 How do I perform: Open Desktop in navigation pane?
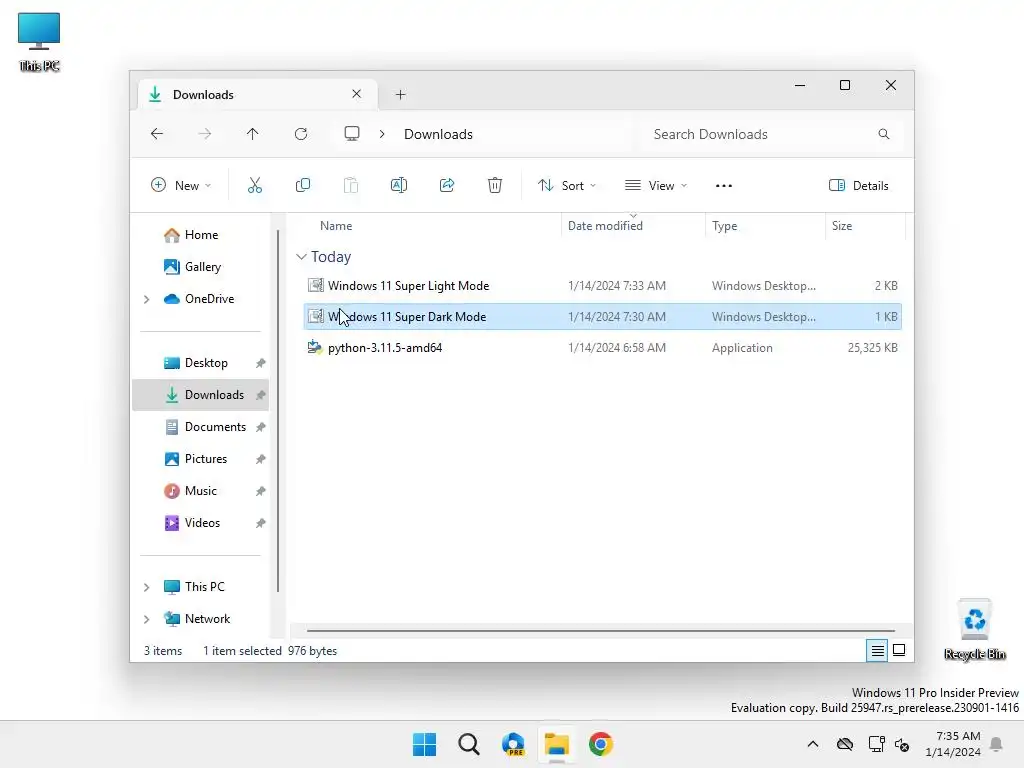click(x=206, y=362)
